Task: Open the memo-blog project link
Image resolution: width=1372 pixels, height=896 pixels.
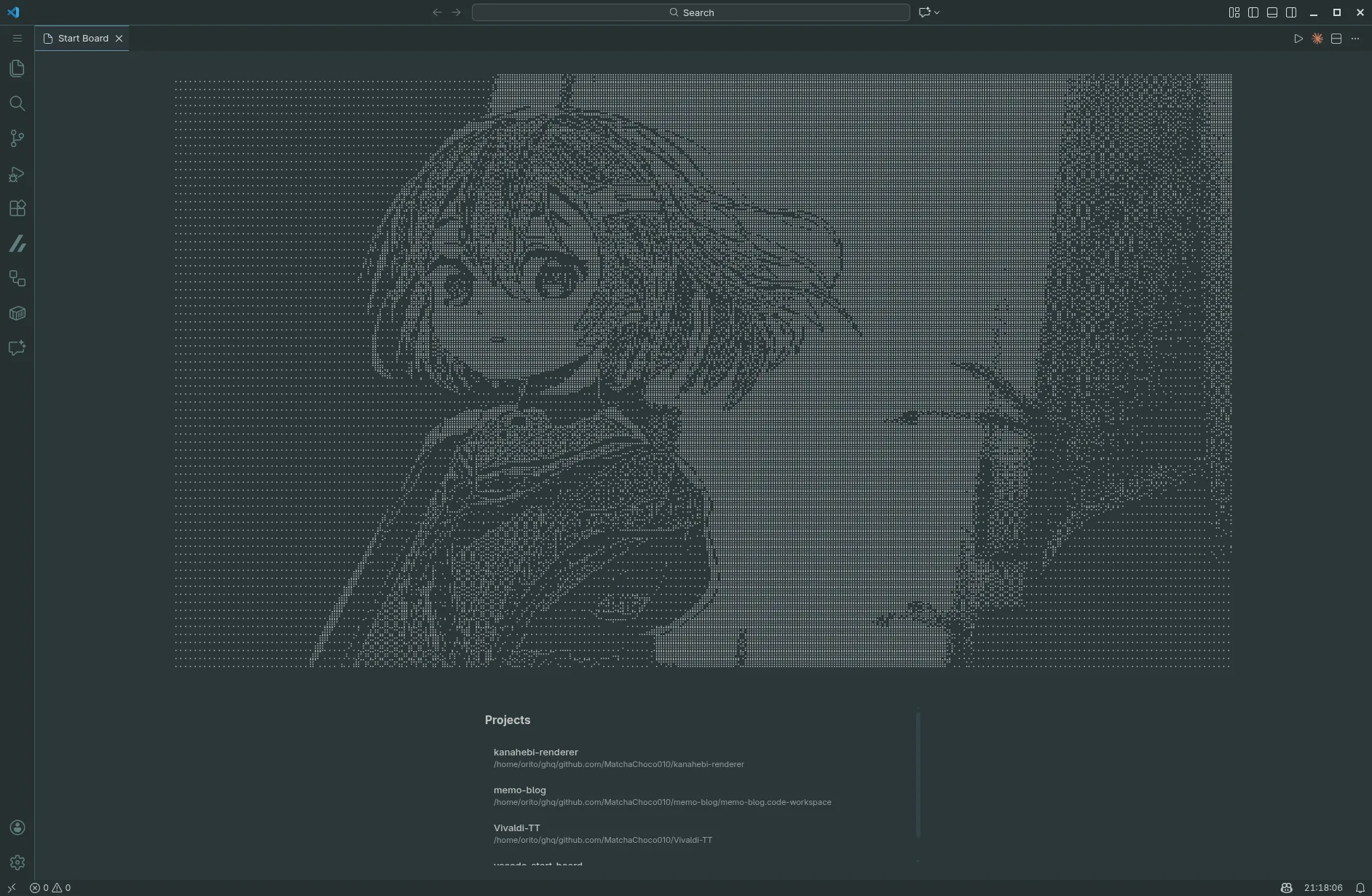Action: click(520, 790)
